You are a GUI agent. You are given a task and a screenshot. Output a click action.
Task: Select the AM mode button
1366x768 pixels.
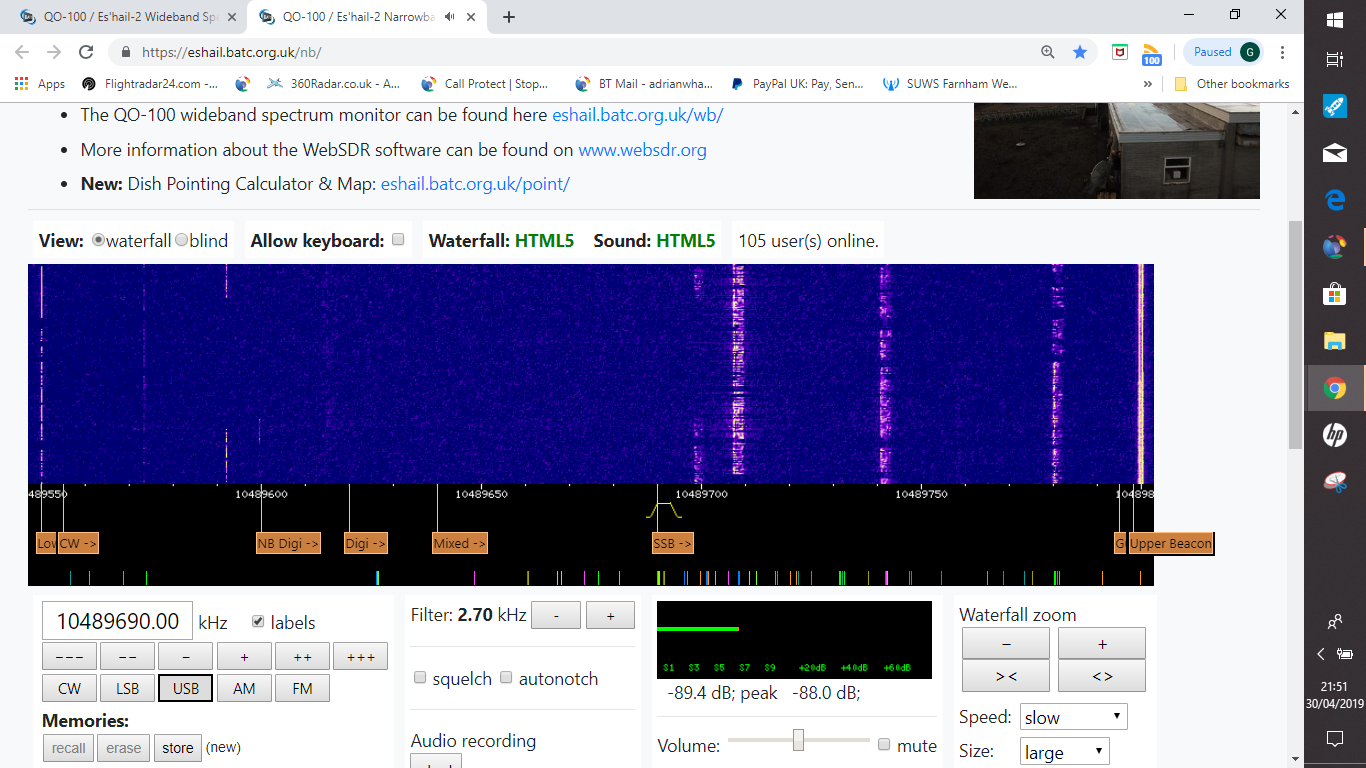(244, 688)
